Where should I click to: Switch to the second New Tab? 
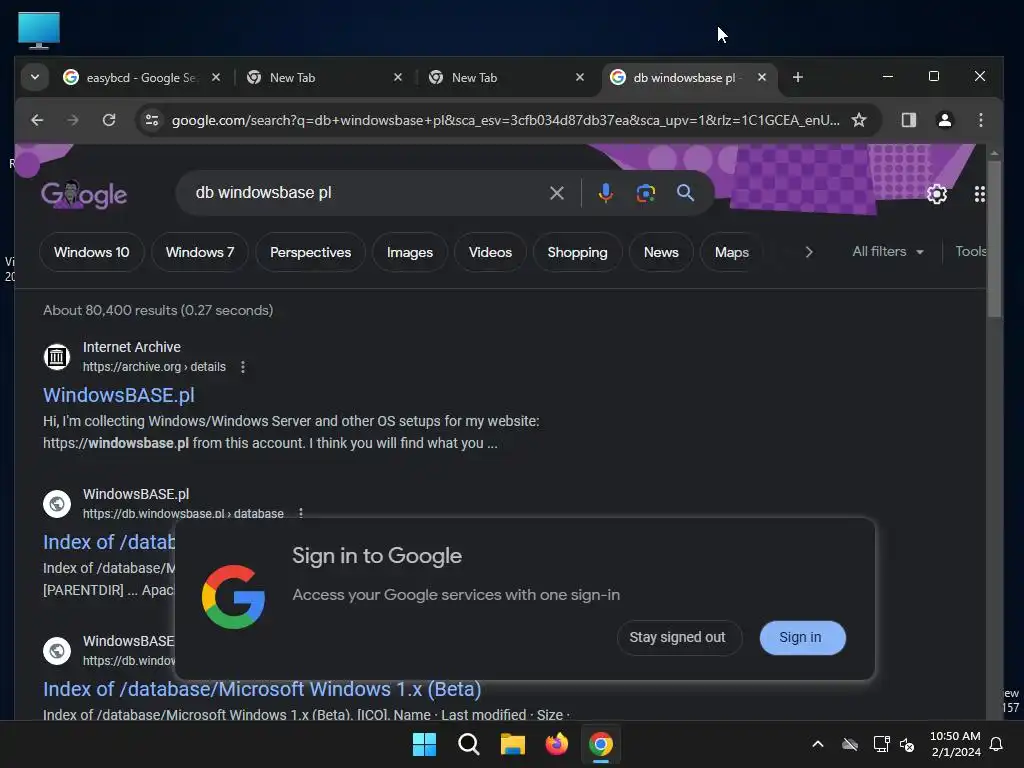click(x=505, y=77)
